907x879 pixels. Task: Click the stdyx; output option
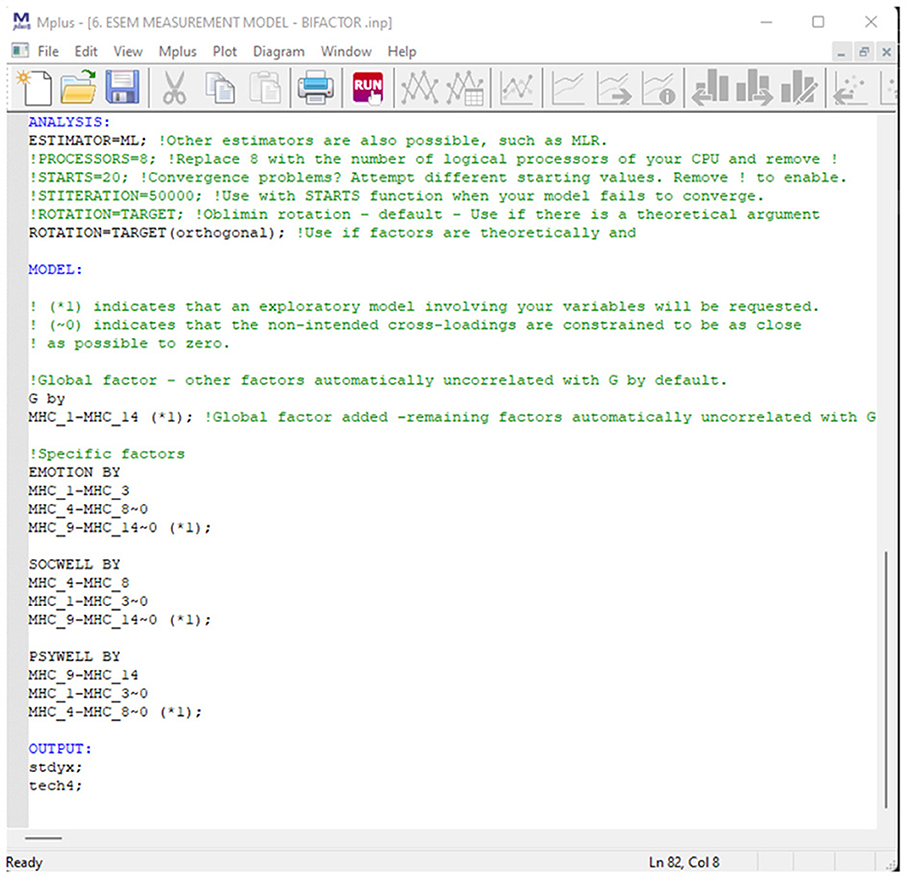[56, 767]
